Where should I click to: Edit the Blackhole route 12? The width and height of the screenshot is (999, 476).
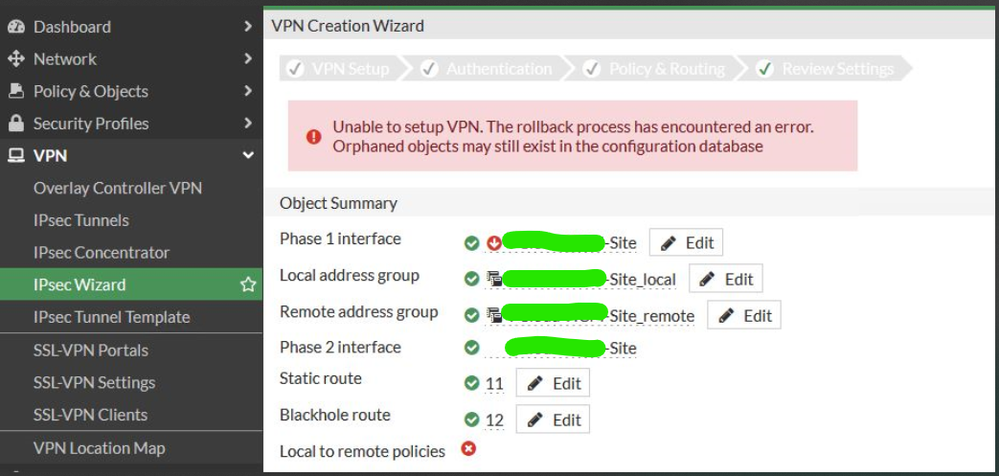[553, 419]
